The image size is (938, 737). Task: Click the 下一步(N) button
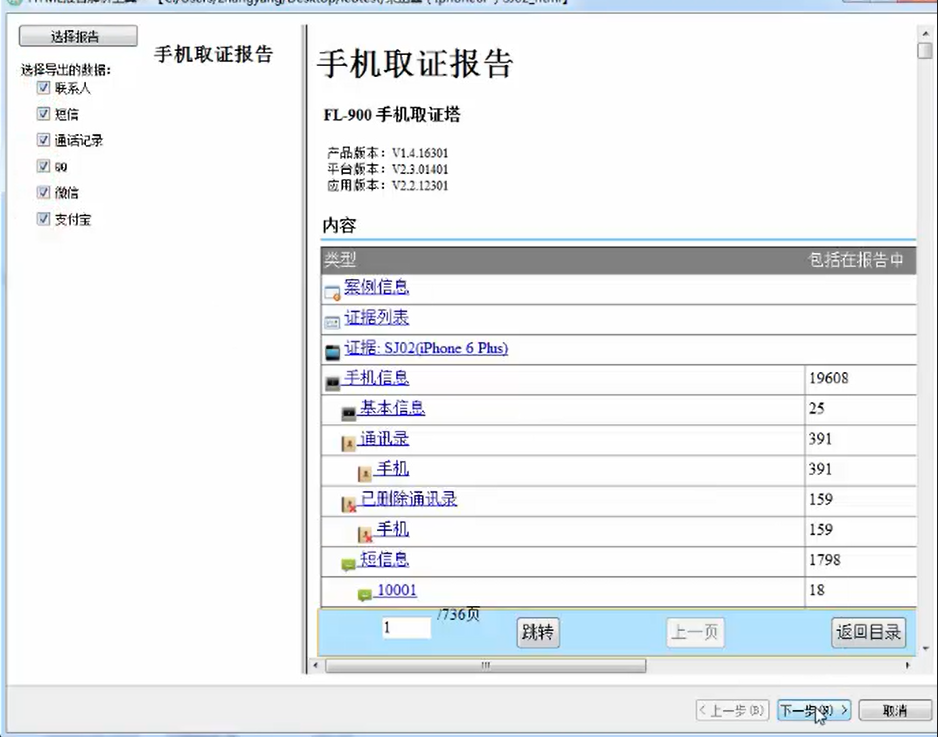point(814,710)
